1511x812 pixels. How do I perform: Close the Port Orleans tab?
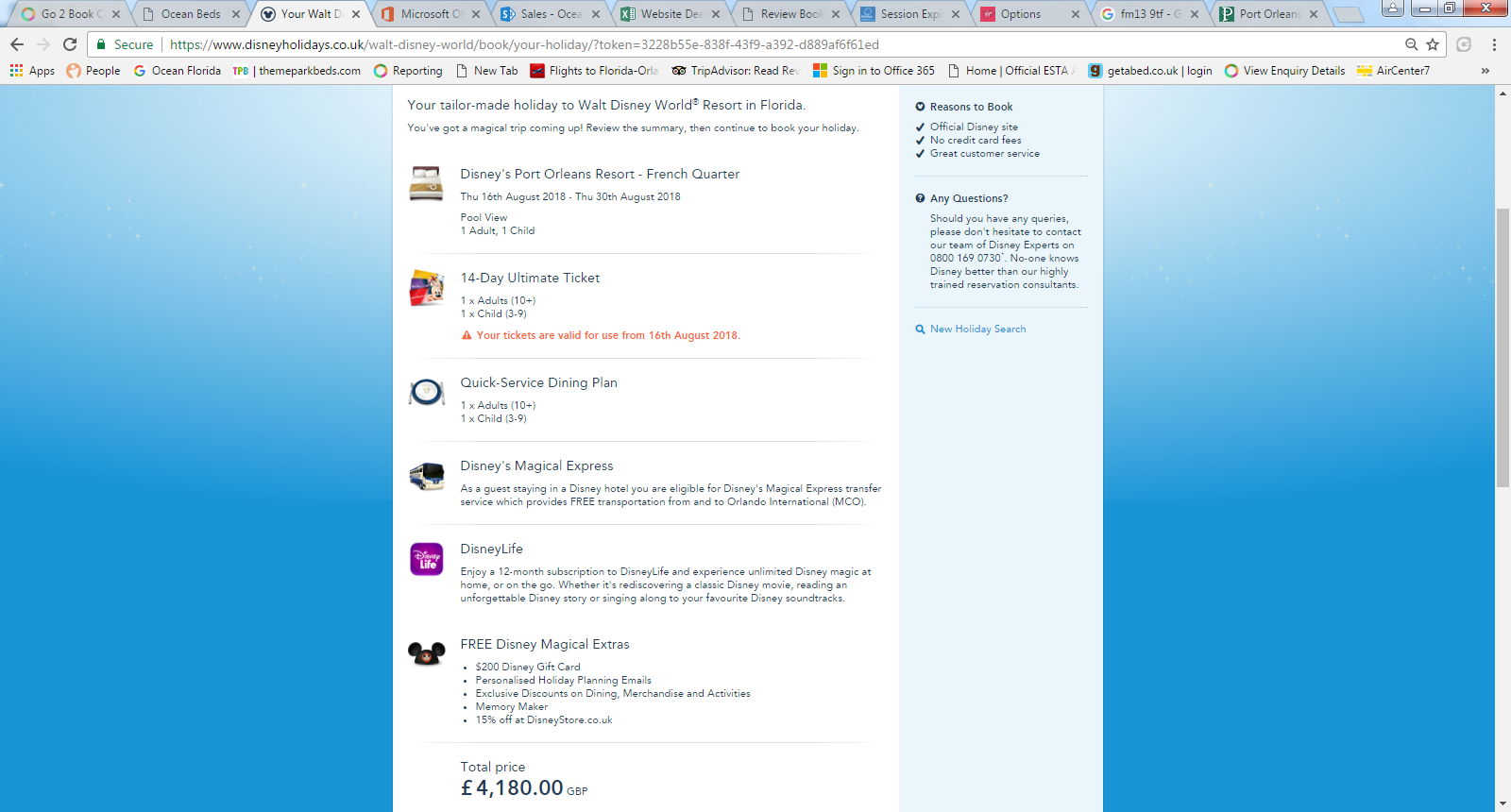pos(1314,14)
